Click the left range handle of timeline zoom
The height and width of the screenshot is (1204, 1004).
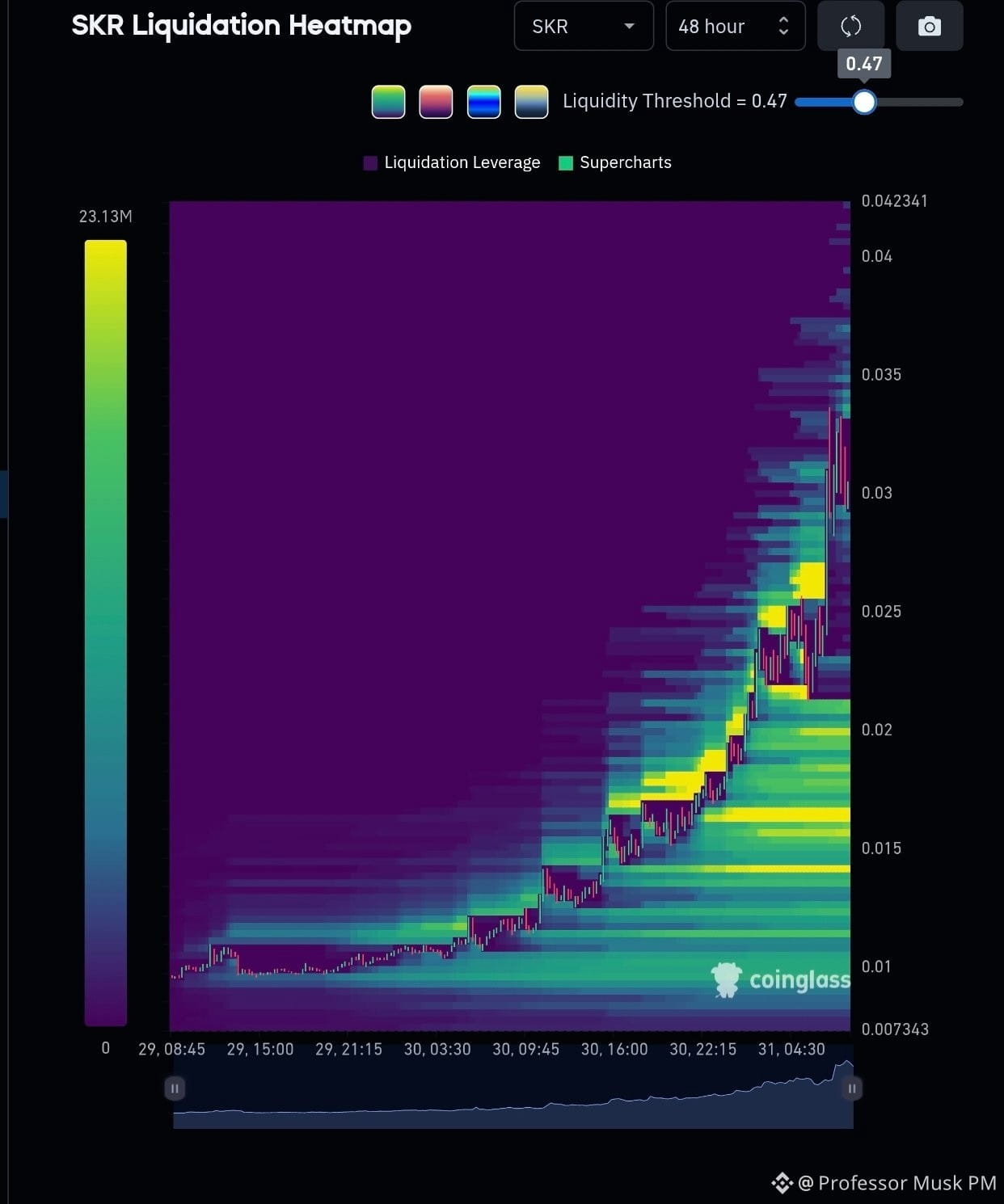174,1088
